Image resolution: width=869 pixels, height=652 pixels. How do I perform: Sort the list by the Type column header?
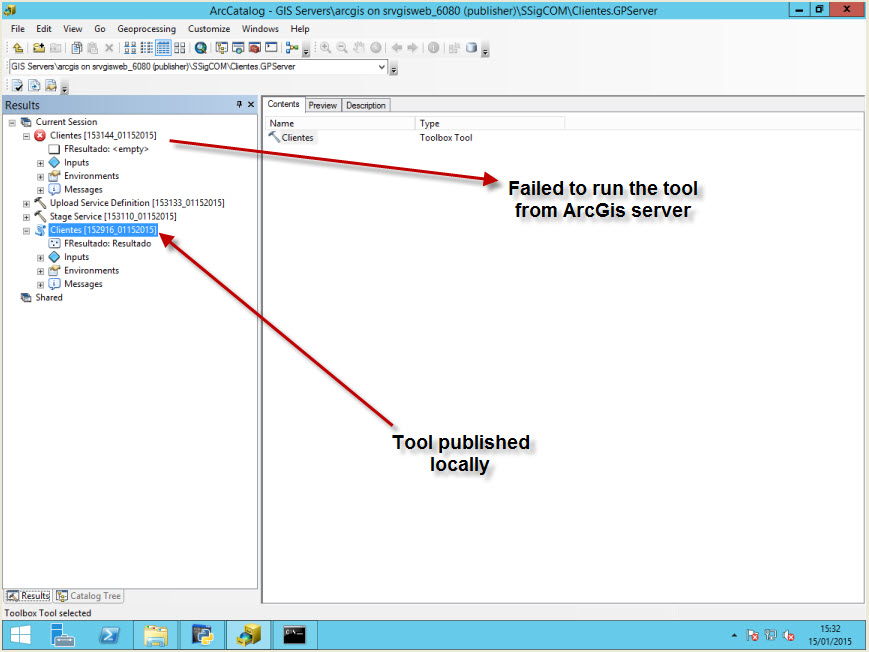490,123
